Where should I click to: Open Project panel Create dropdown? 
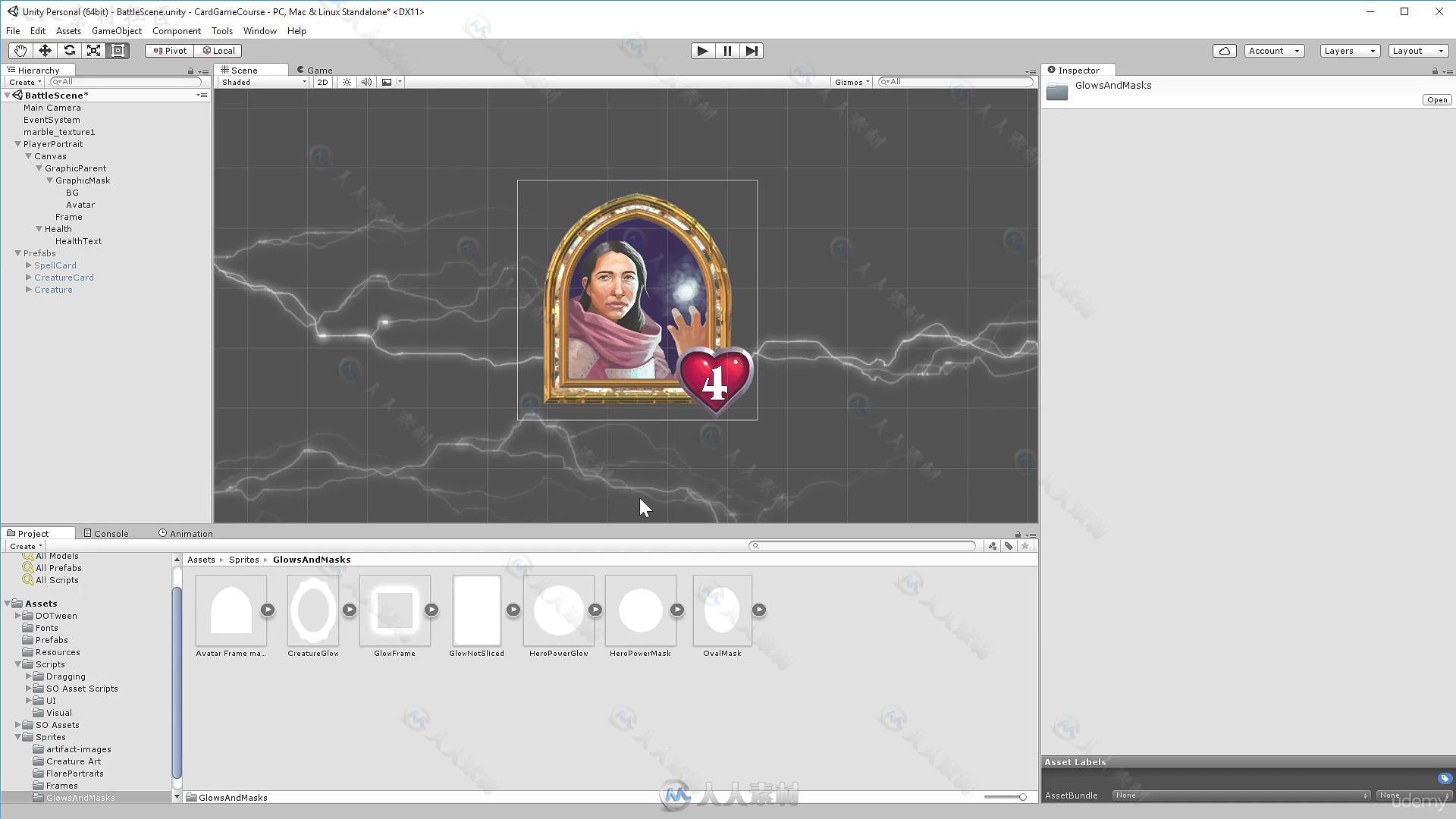[x=25, y=546]
